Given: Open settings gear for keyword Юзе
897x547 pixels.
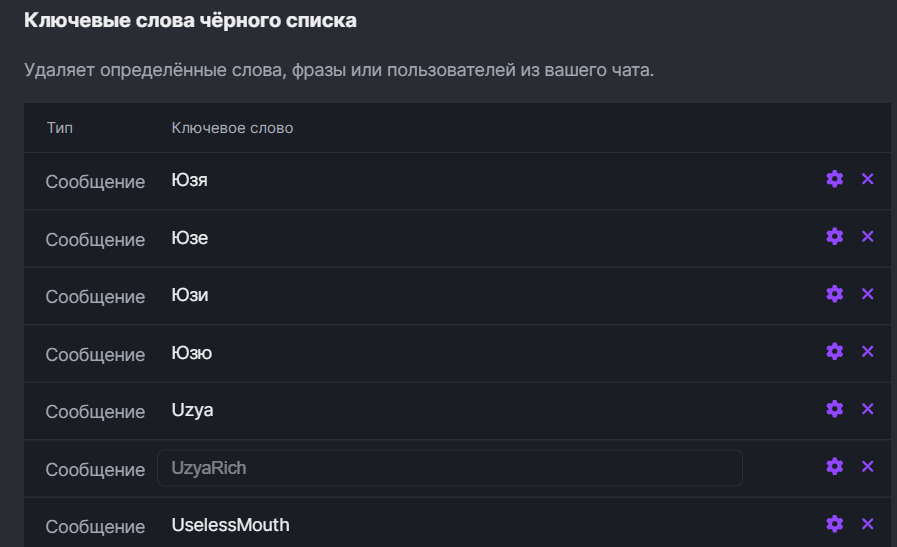Looking at the screenshot, I should click(x=835, y=237).
